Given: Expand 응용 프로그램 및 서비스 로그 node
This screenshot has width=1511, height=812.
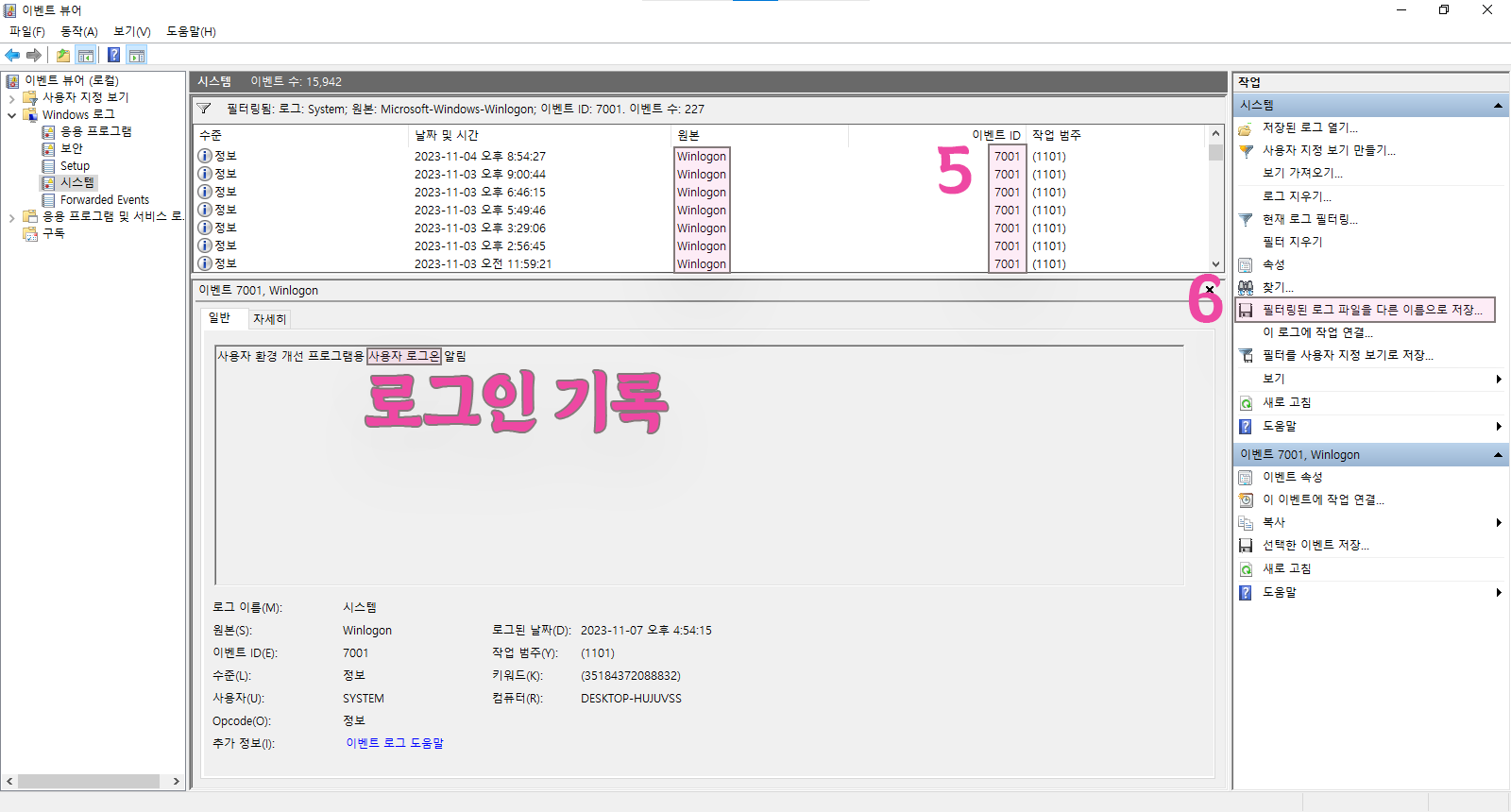Looking at the screenshot, I should coord(11,217).
